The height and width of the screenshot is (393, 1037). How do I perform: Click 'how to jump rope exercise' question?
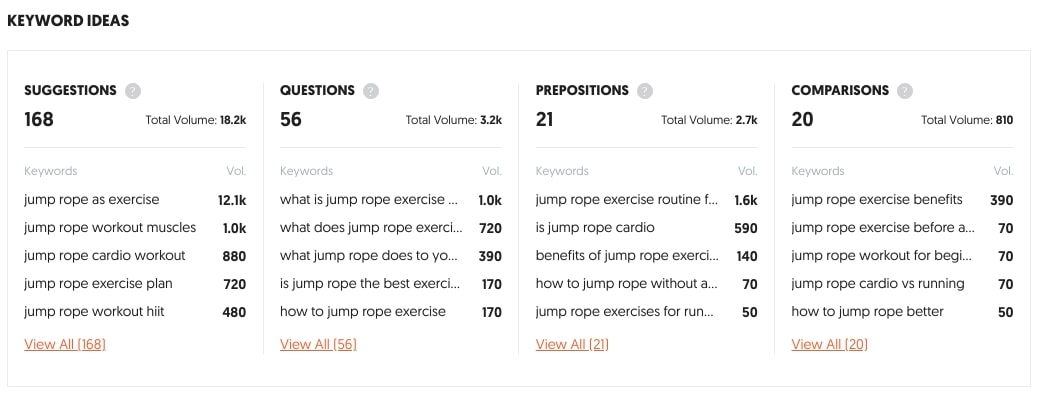(x=362, y=312)
